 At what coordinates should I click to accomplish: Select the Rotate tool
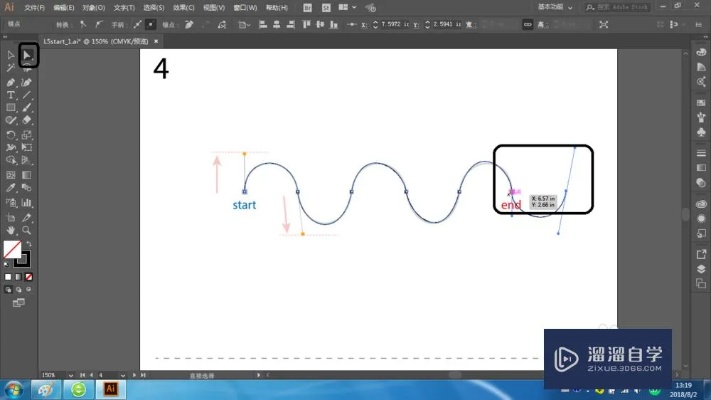coord(10,135)
